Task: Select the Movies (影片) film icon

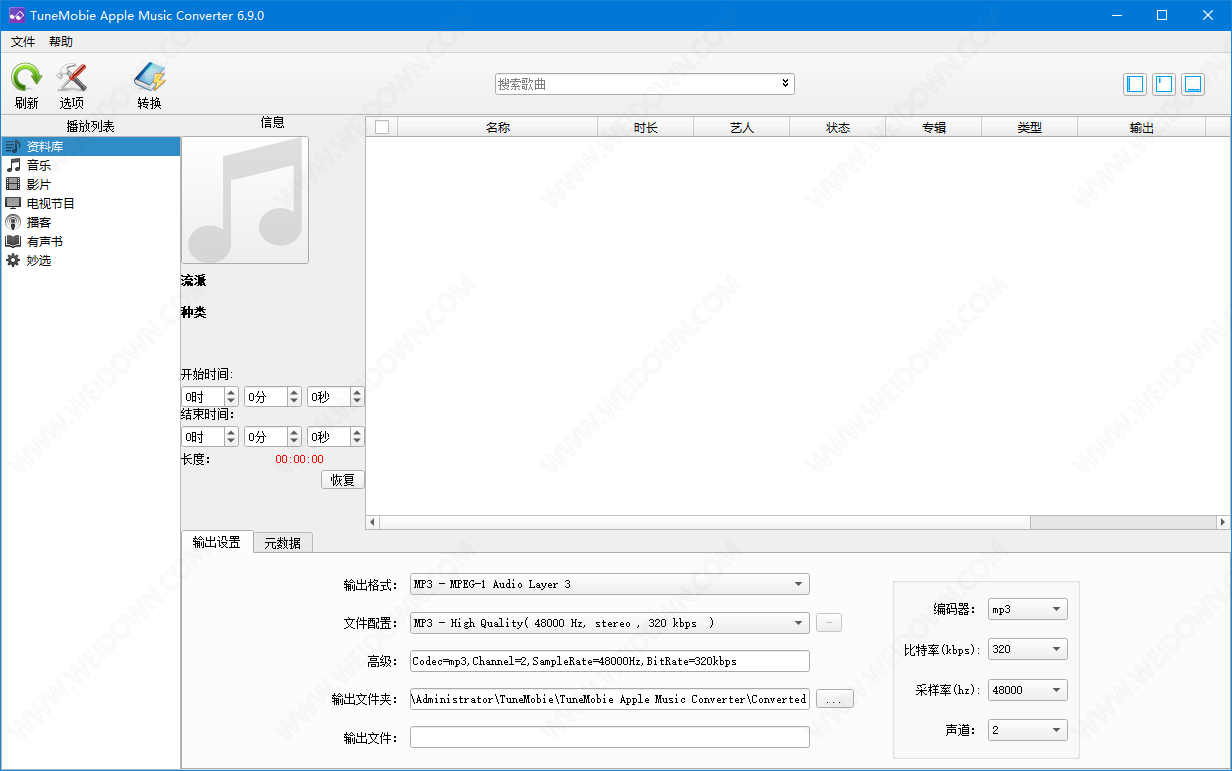Action: [x=13, y=184]
